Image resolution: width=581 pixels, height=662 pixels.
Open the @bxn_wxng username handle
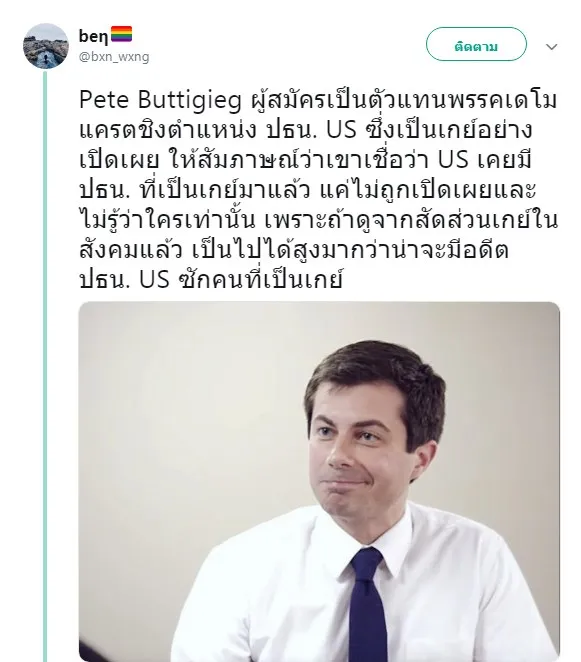point(114,57)
